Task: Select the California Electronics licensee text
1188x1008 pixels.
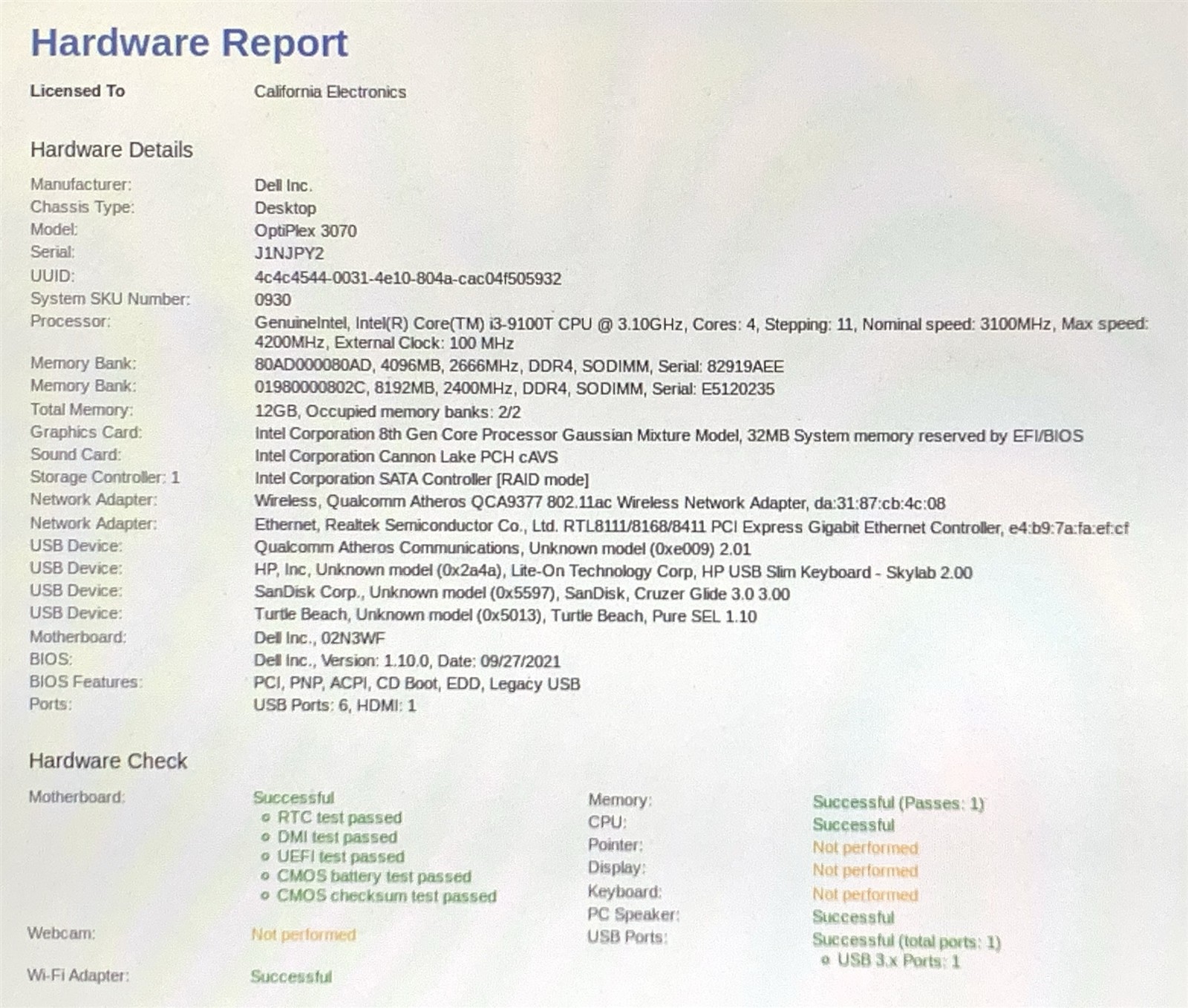Action: pyautogui.click(x=330, y=92)
